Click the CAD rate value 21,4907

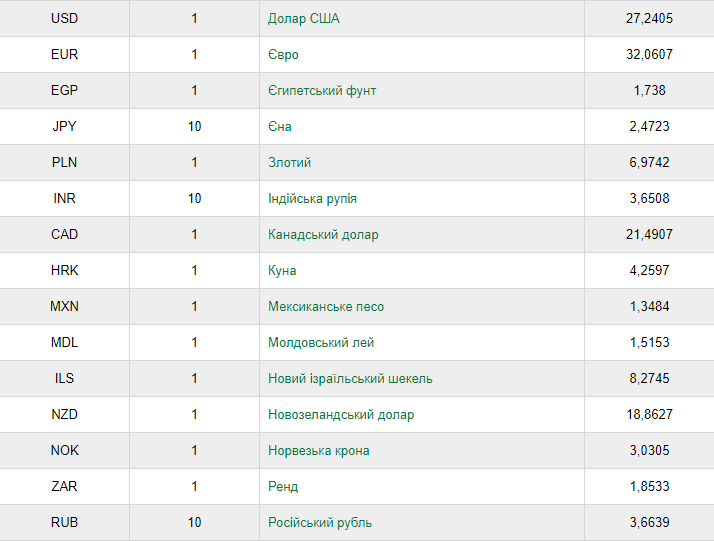point(649,235)
